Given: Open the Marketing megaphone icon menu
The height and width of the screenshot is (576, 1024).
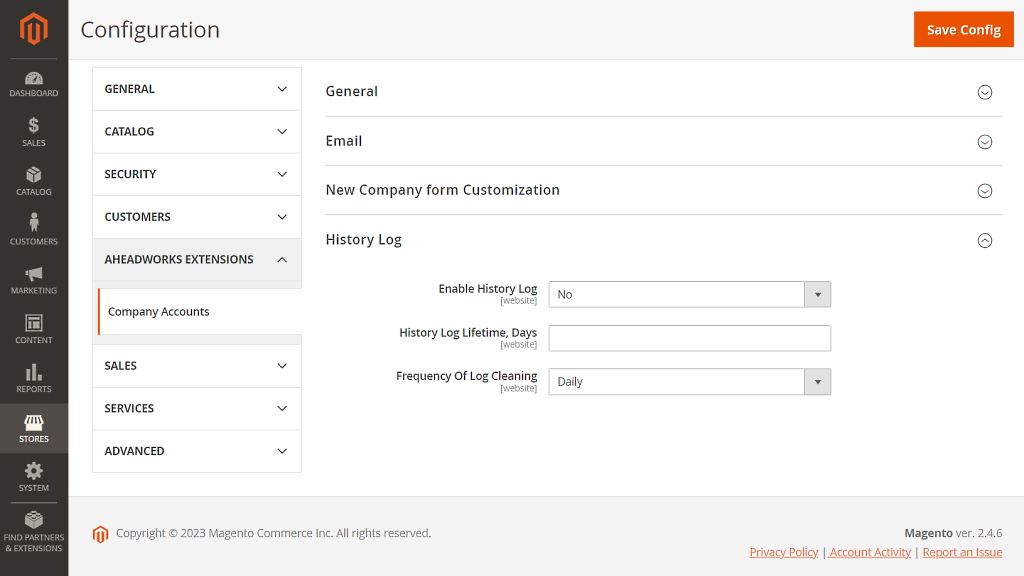Looking at the screenshot, I should pos(34,280).
